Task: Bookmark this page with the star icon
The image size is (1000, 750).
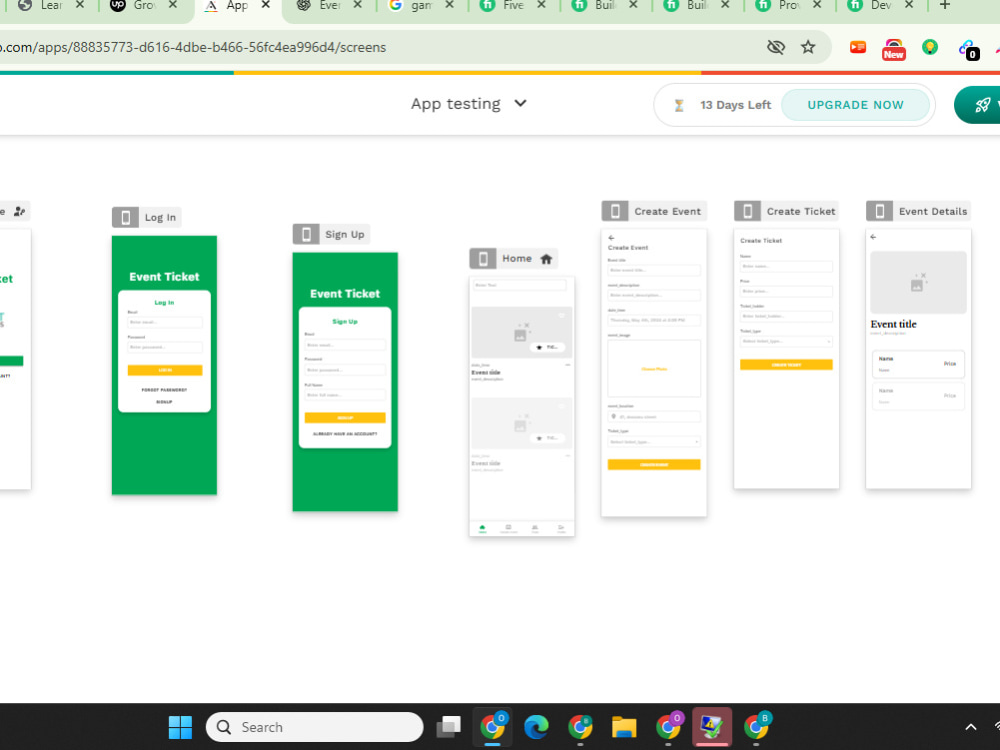Action: pos(808,47)
